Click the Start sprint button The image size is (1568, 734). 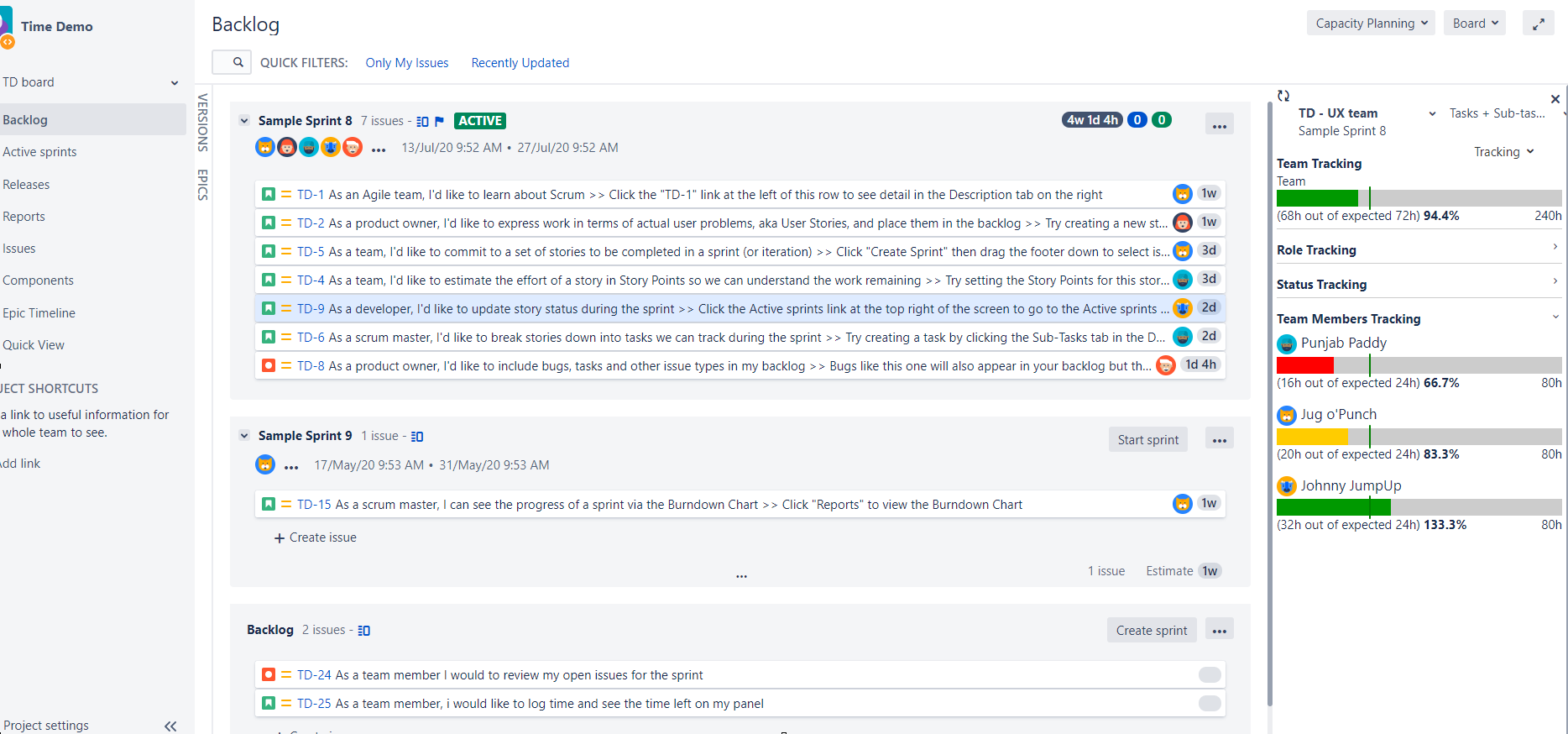click(x=1148, y=440)
